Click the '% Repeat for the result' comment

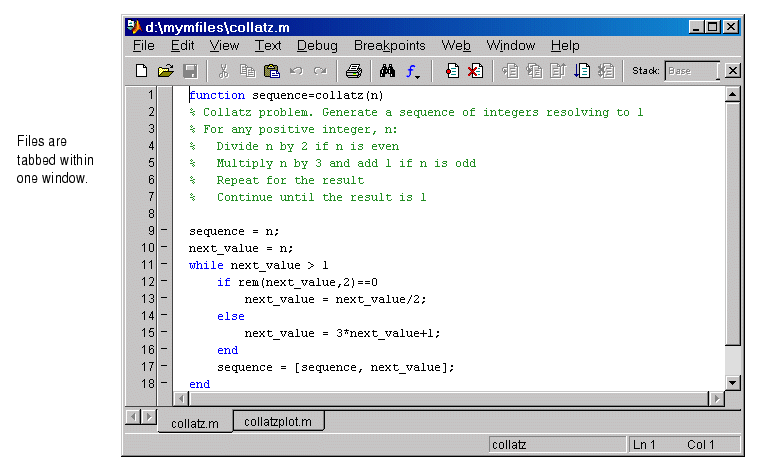coord(277,180)
